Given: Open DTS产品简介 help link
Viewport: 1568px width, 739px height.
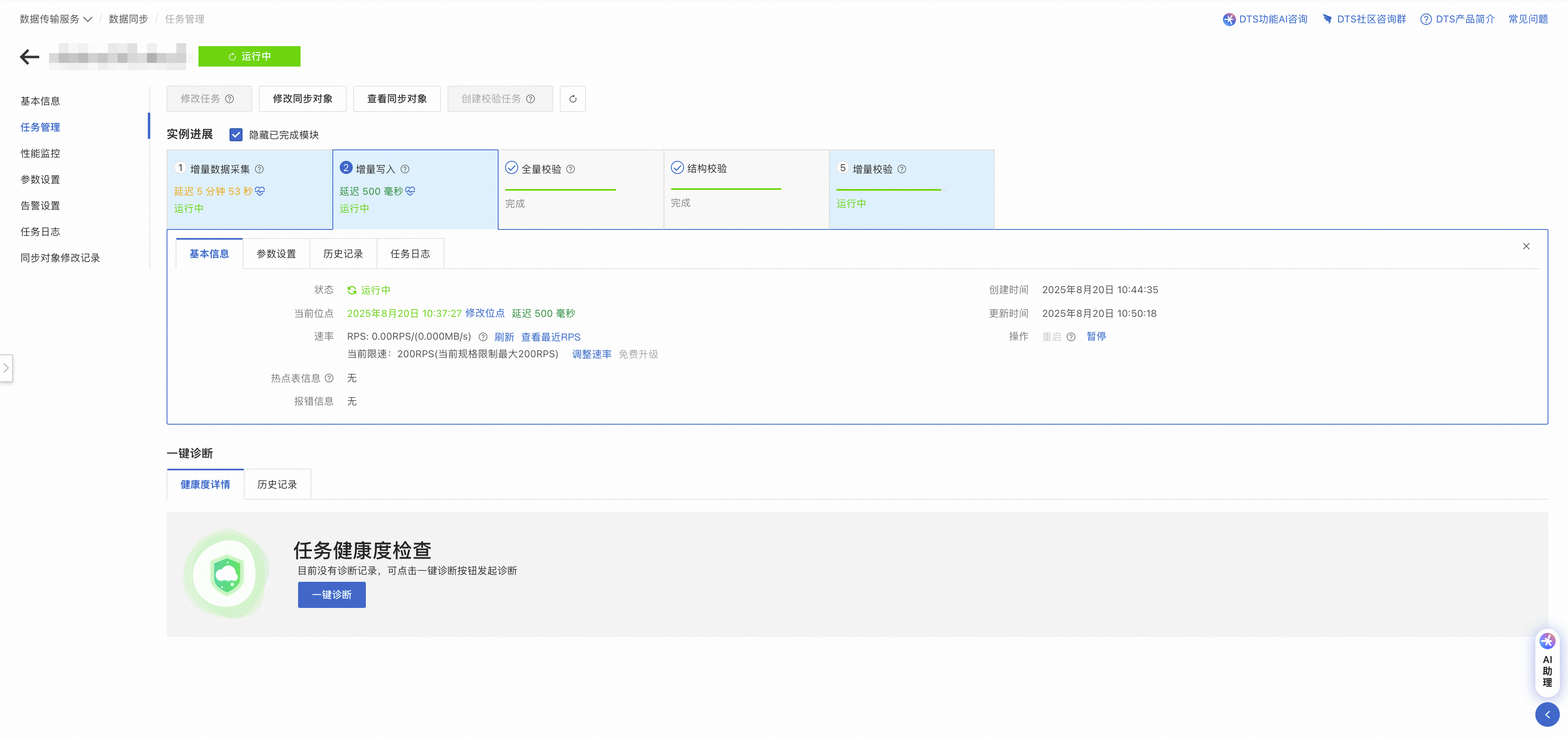Looking at the screenshot, I should [x=1457, y=20].
